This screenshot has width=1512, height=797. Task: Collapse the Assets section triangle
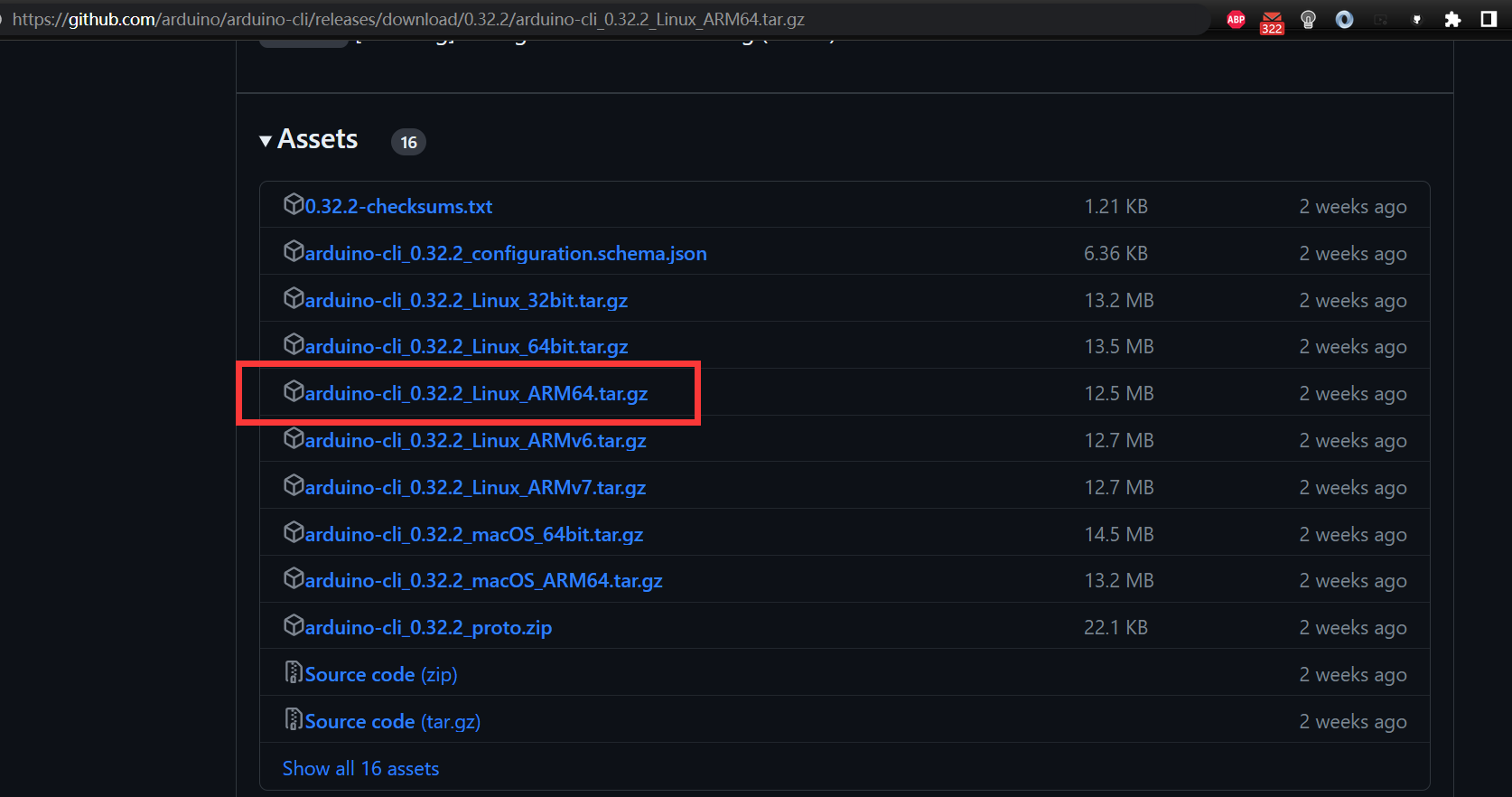pyautogui.click(x=266, y=141)
